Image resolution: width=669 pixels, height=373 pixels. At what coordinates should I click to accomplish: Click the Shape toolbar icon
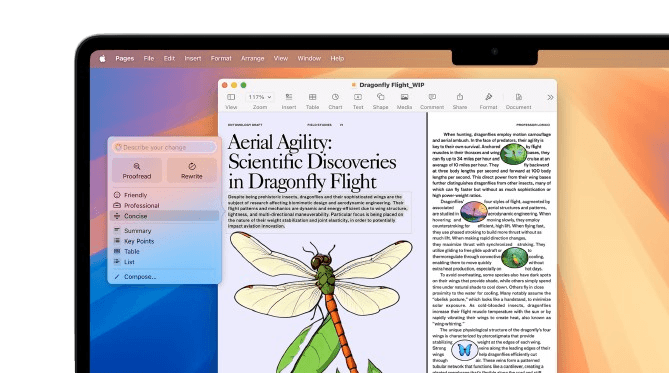pyautogui.click(x=380, y=97)
